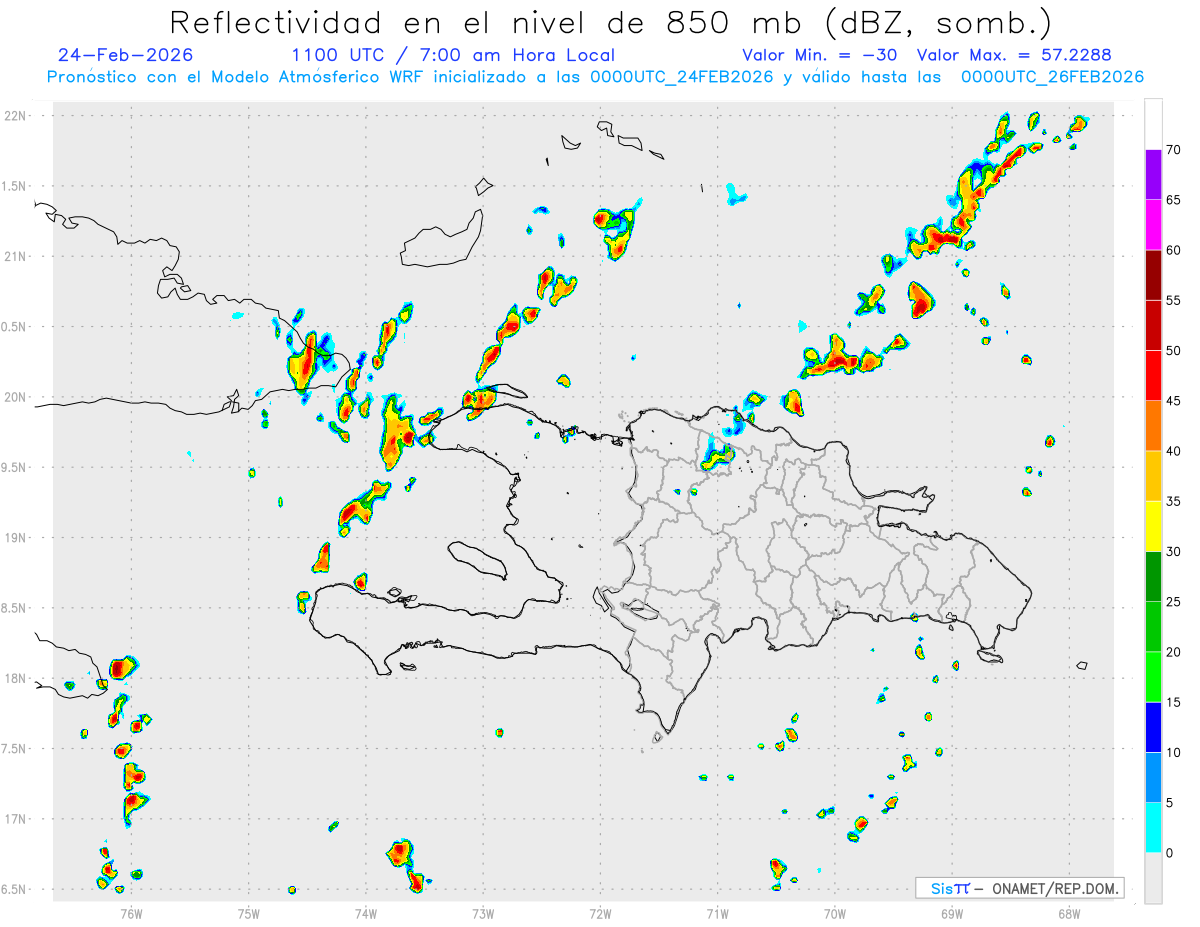Click the '18N' latitude axis label

(16, 679)
